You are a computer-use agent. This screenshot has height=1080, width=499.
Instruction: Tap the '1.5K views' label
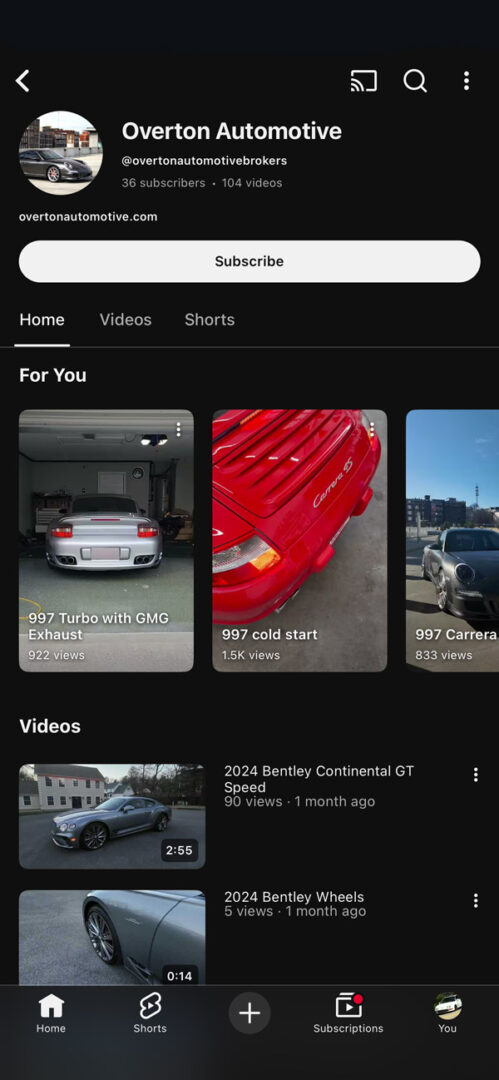tap(251, 655)
